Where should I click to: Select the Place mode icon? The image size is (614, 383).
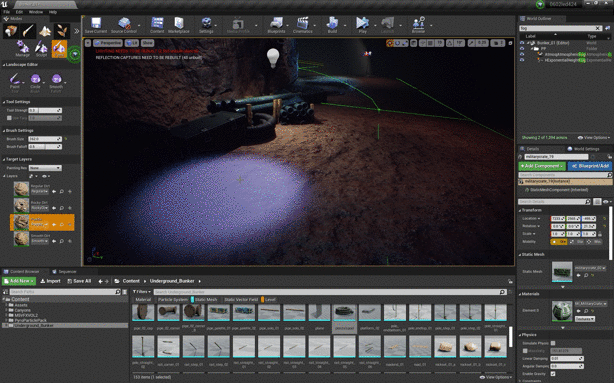[x=11, y=31]
